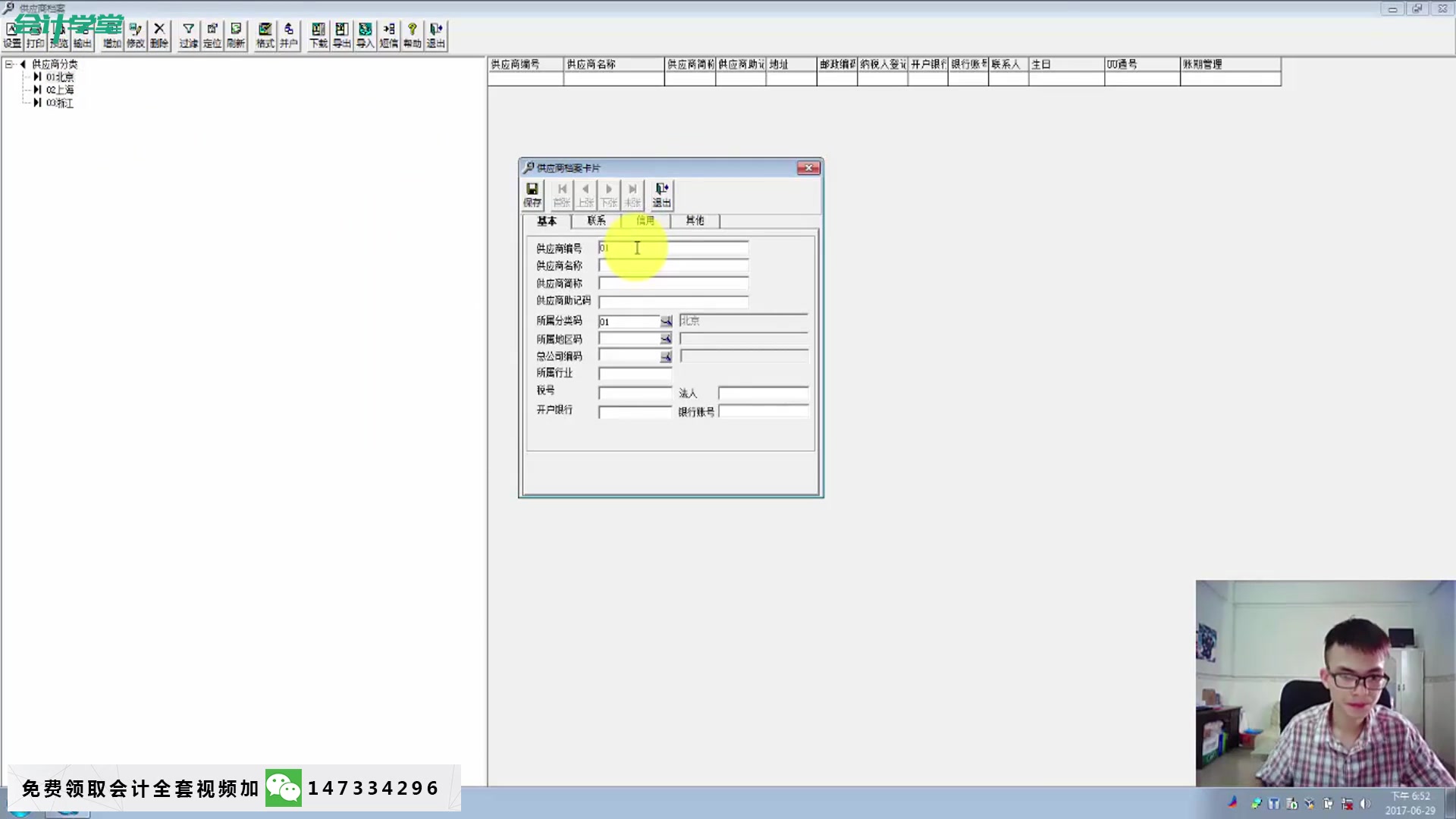Switch to the 其他 tab

coord(695,221)
